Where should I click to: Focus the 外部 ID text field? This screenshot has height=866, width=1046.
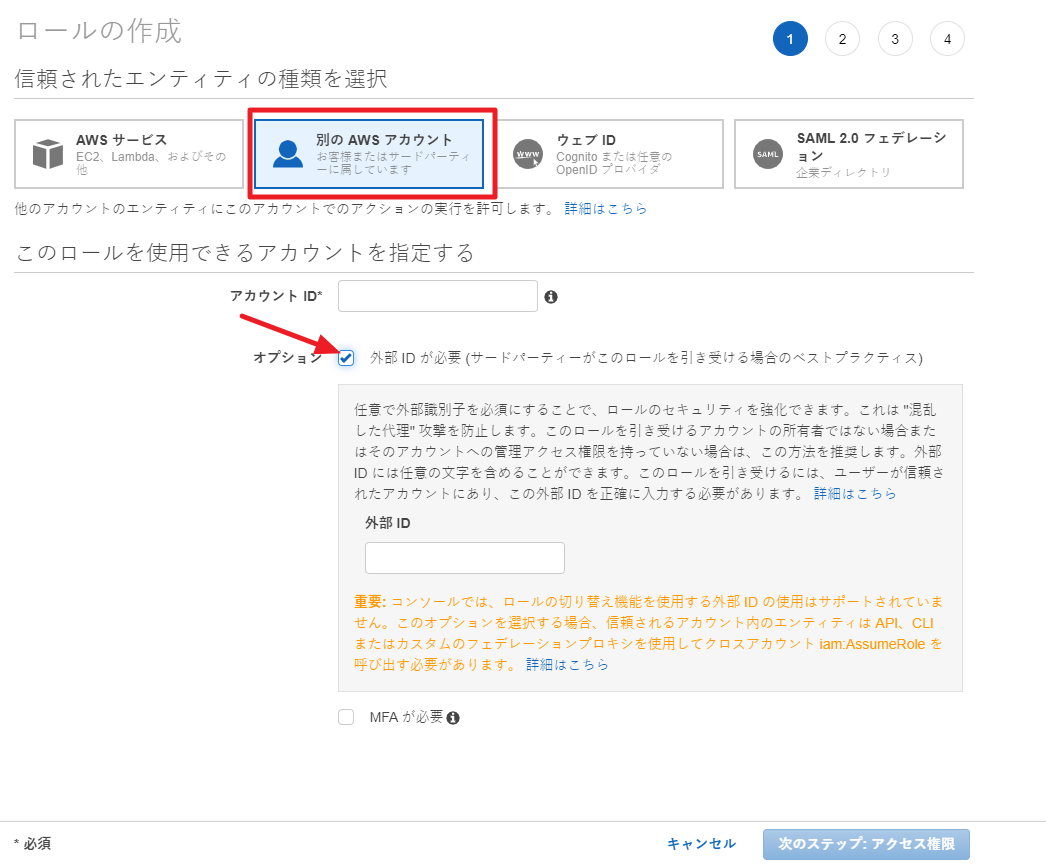[x=464, y=558]
